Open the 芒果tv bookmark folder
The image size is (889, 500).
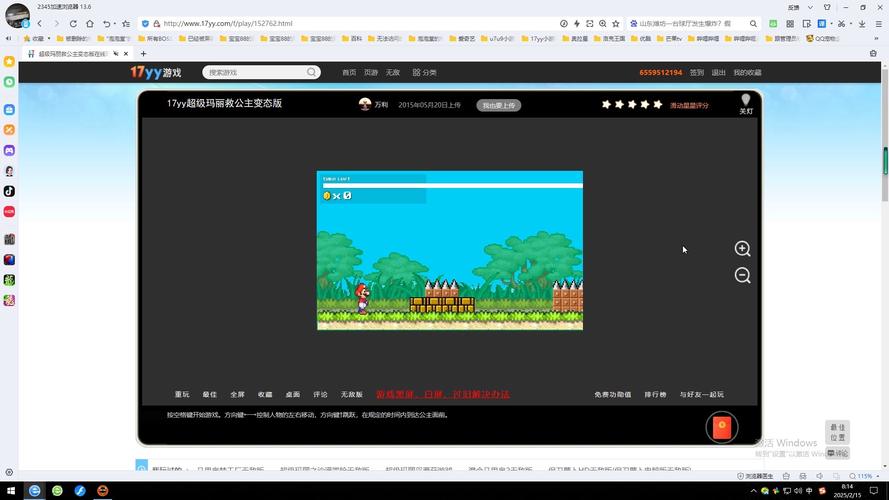coord(669,39)
